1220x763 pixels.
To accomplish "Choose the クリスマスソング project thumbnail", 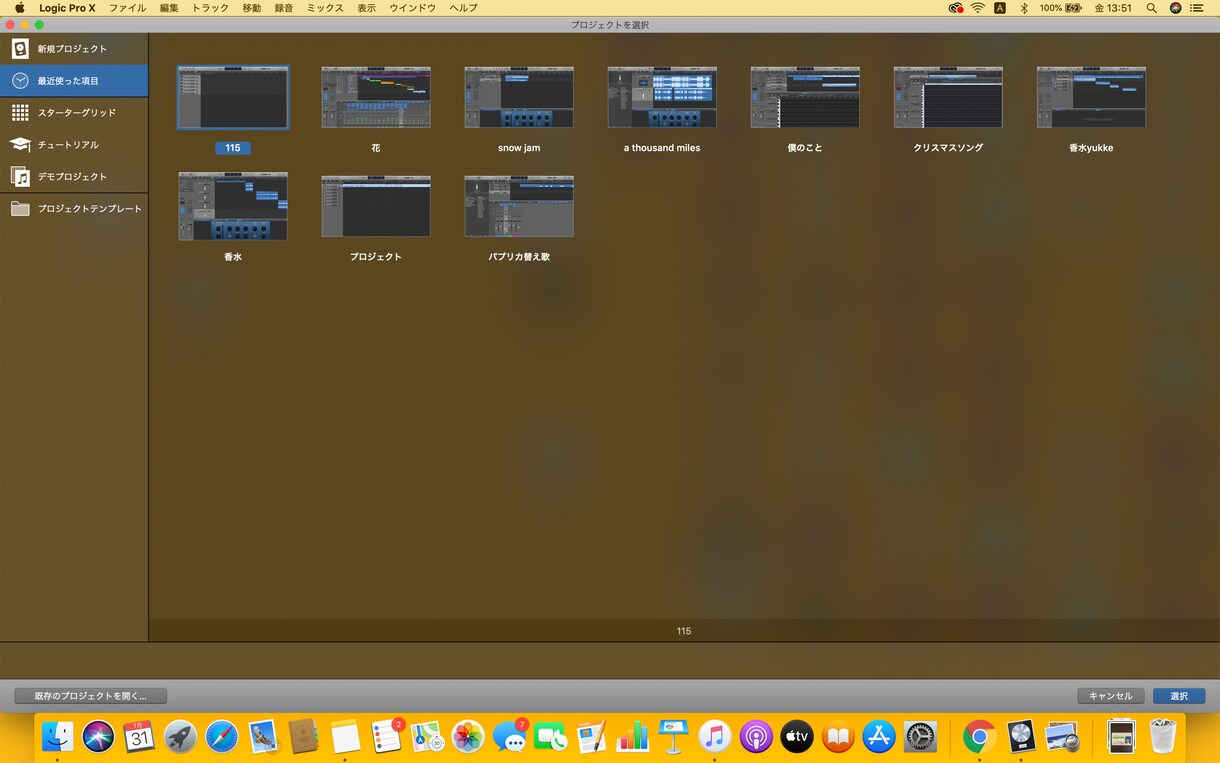I will click(x=948, y=98).
